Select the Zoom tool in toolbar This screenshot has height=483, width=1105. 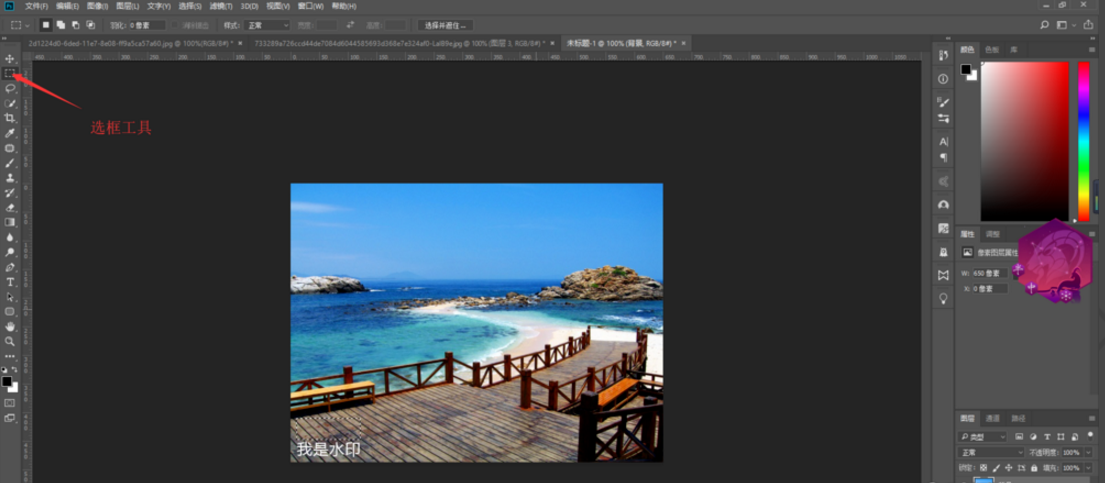pos(10,341)
